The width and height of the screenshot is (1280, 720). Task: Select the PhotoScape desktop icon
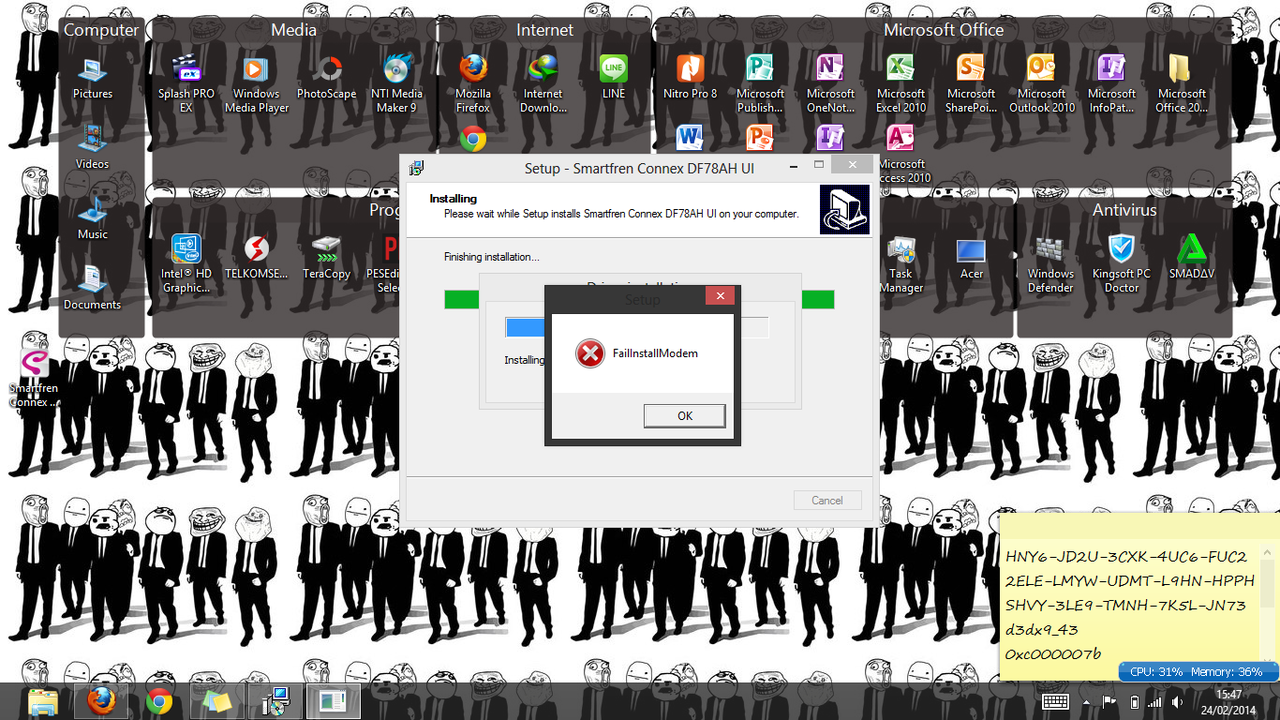click(x=326, y=78)
